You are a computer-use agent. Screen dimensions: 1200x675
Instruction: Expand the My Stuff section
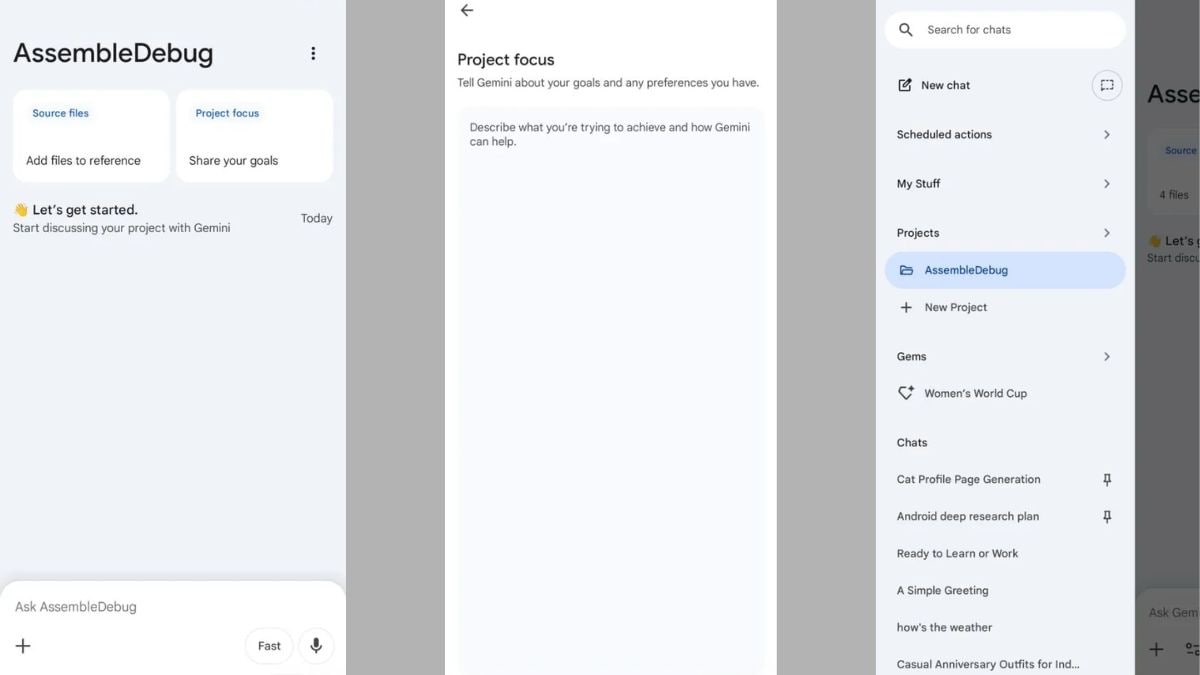(1106, 183)
